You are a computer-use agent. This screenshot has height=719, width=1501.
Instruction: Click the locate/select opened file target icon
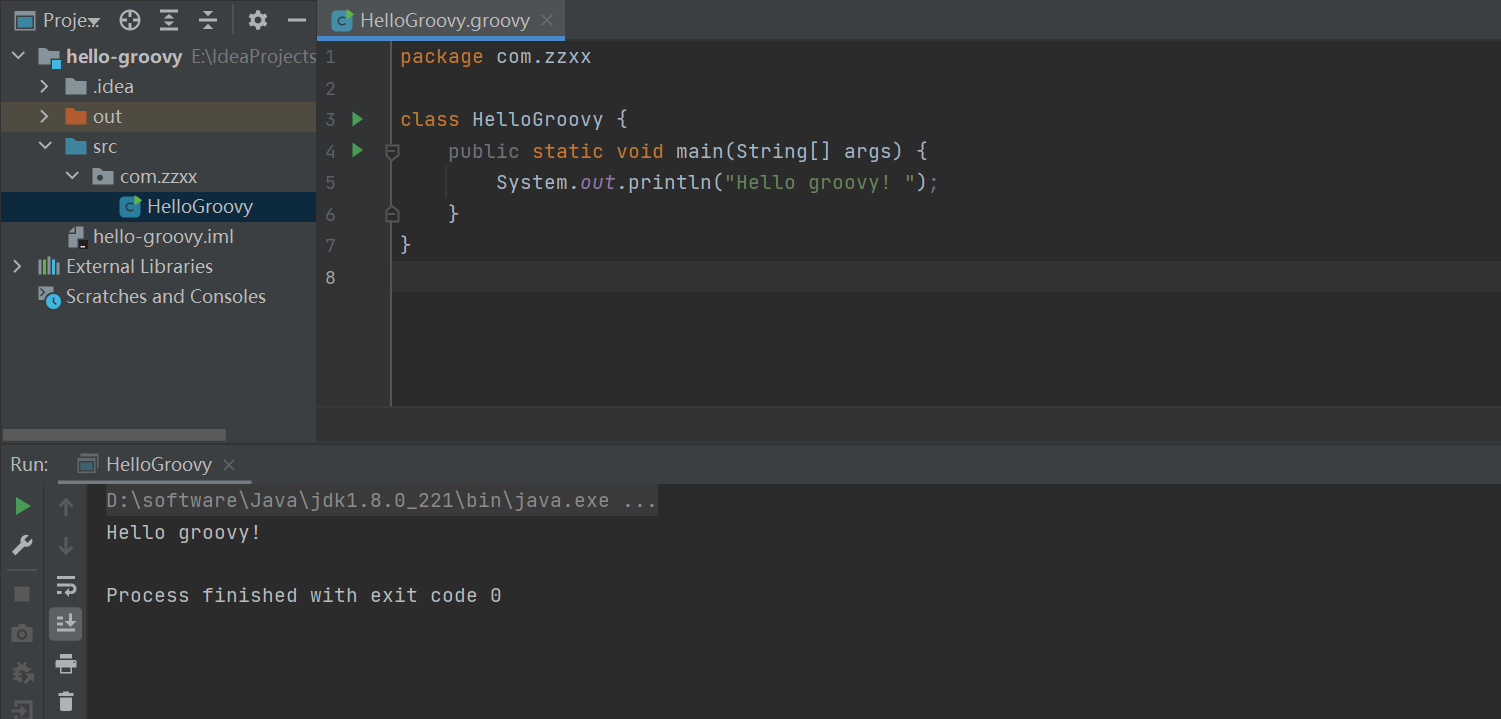[130, 20]
